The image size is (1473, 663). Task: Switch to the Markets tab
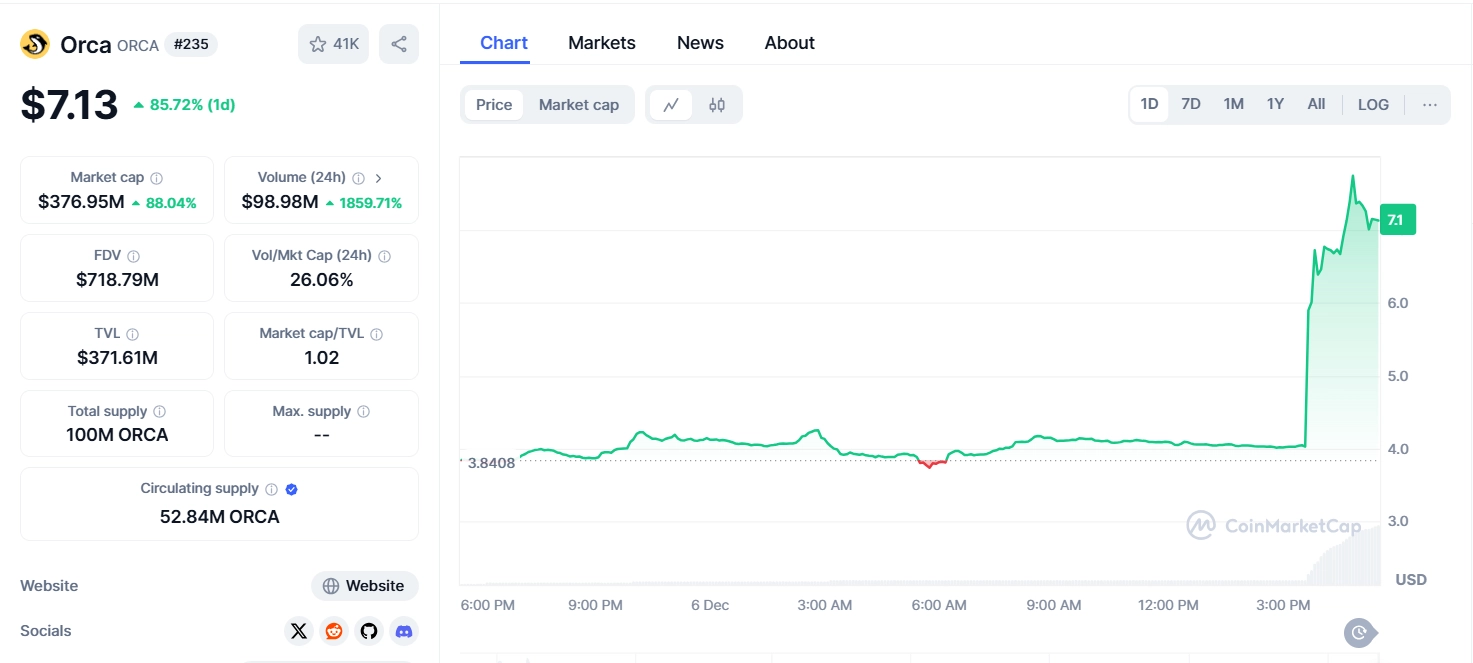pos(601,42)
